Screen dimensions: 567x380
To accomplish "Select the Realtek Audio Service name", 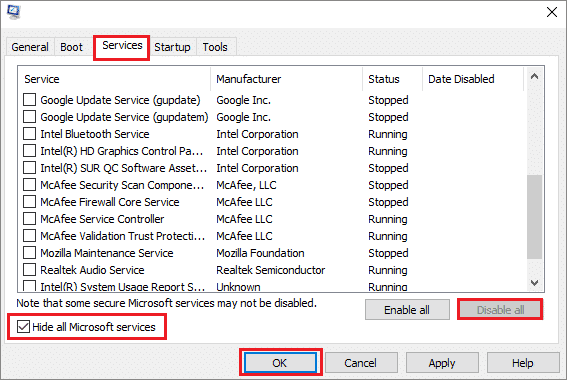I will coord(92,270).
